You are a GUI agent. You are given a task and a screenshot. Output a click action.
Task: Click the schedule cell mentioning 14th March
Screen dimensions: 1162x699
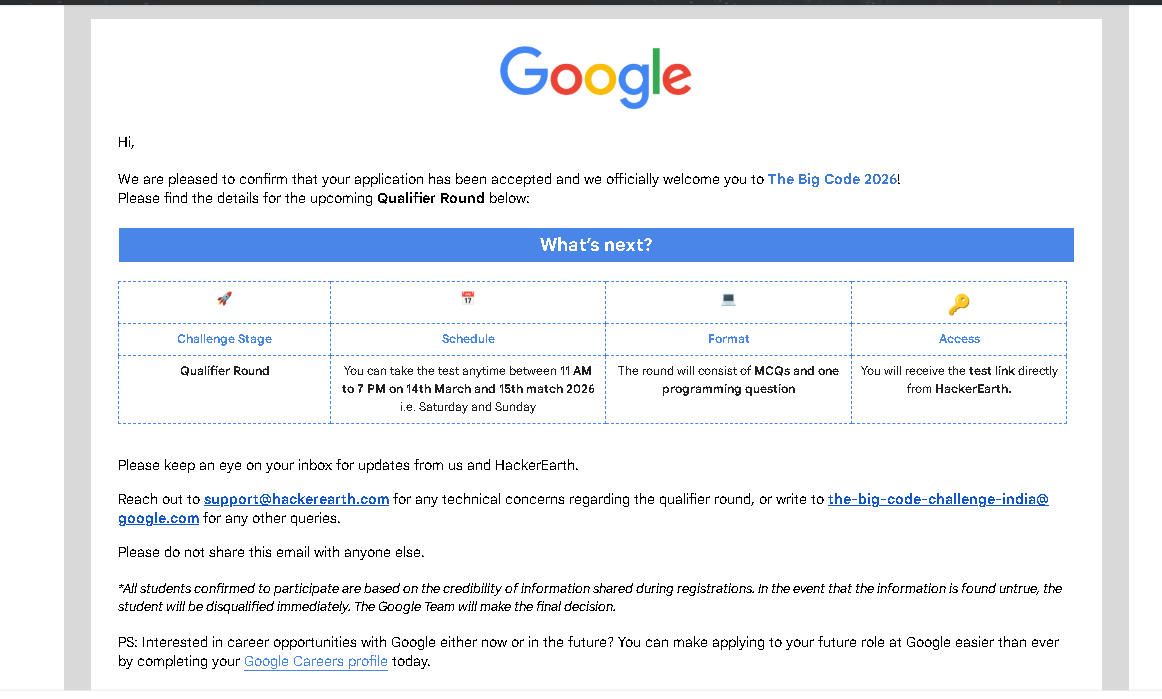tap(468, 388)
